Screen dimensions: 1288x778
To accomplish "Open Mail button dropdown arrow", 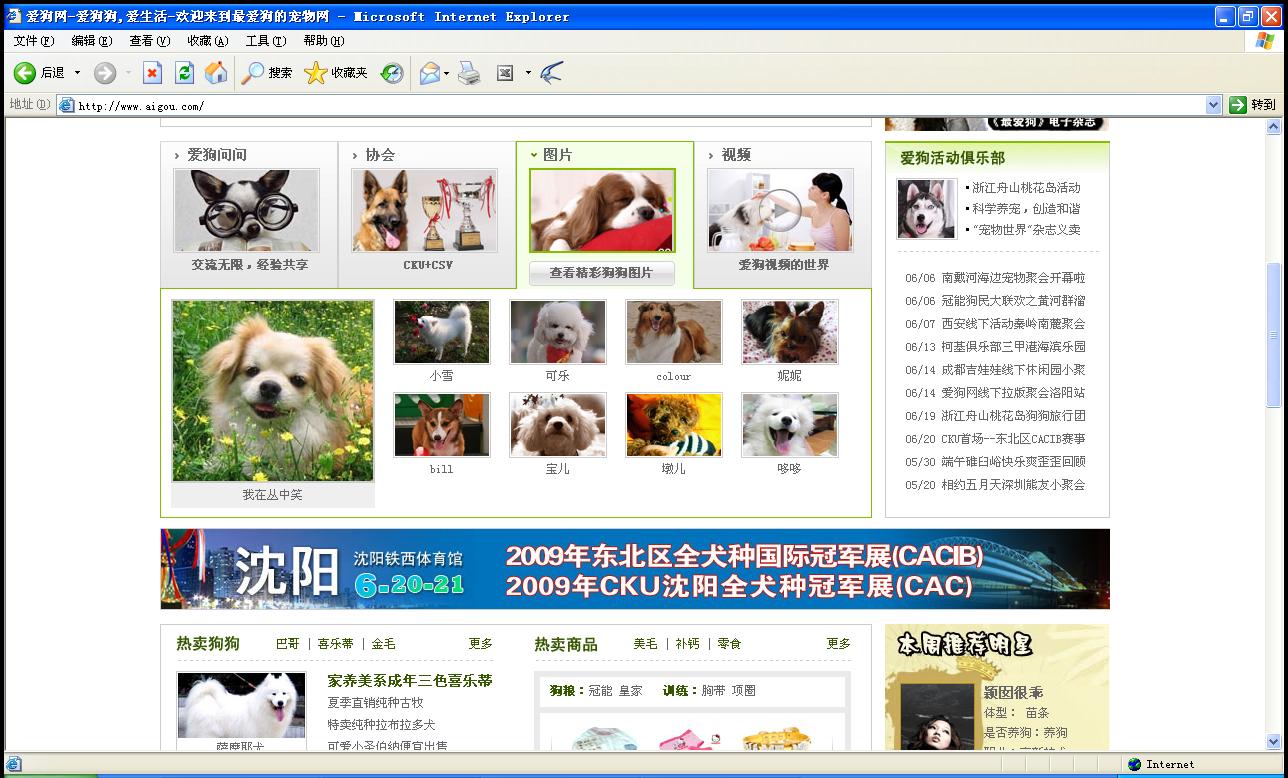I will (446, 72).
